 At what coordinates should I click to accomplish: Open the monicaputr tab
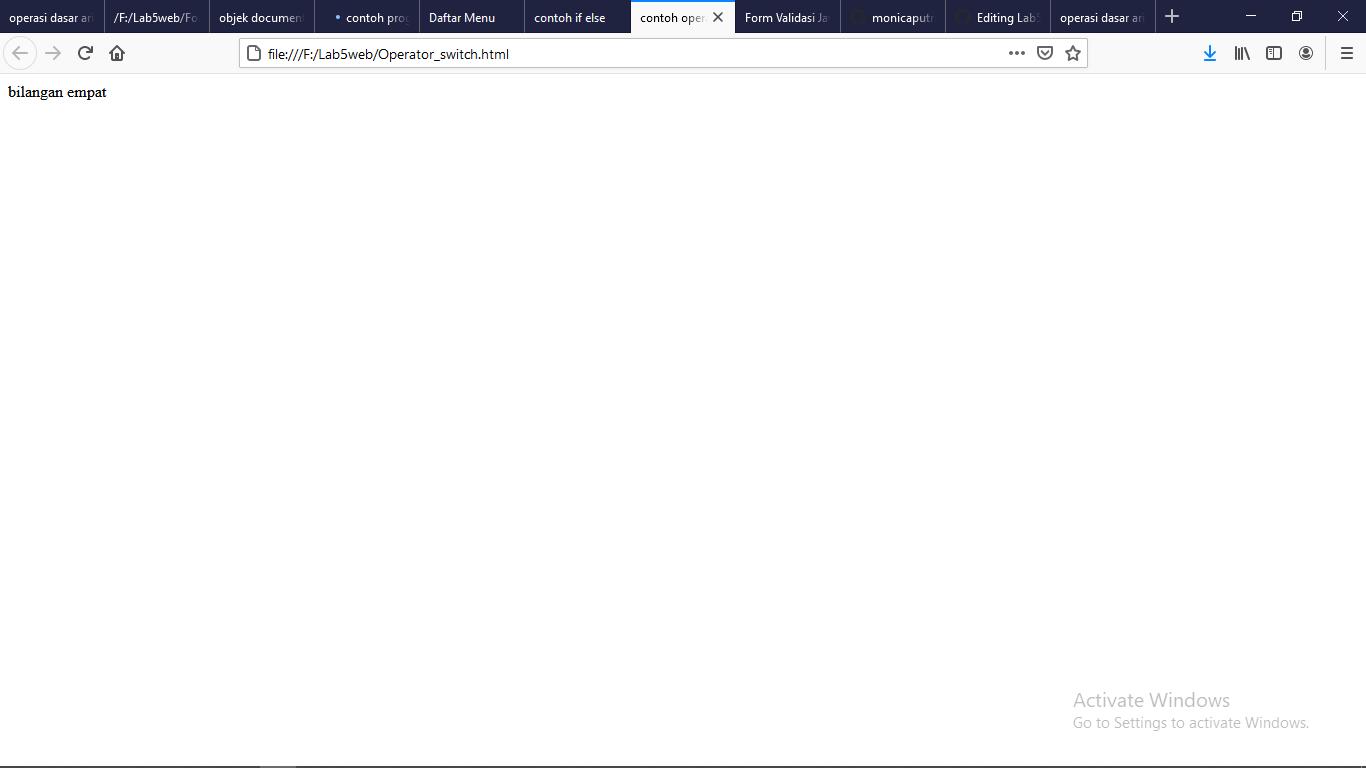point(893,17)
